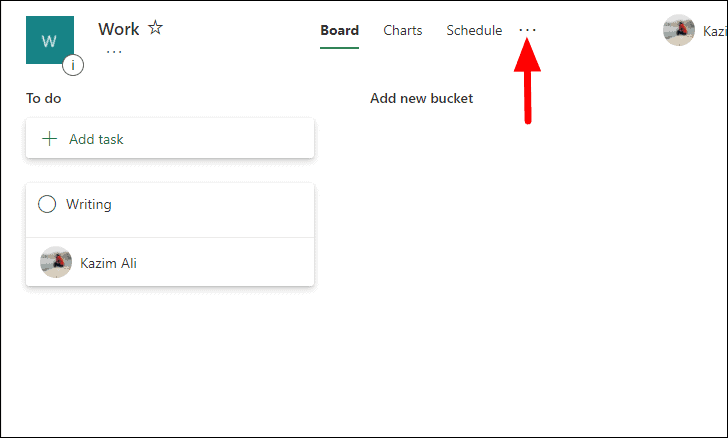Open plan info via the i badge
Image resolution: width=728 pixels, height=438 pixels.
tap(73, 65)
